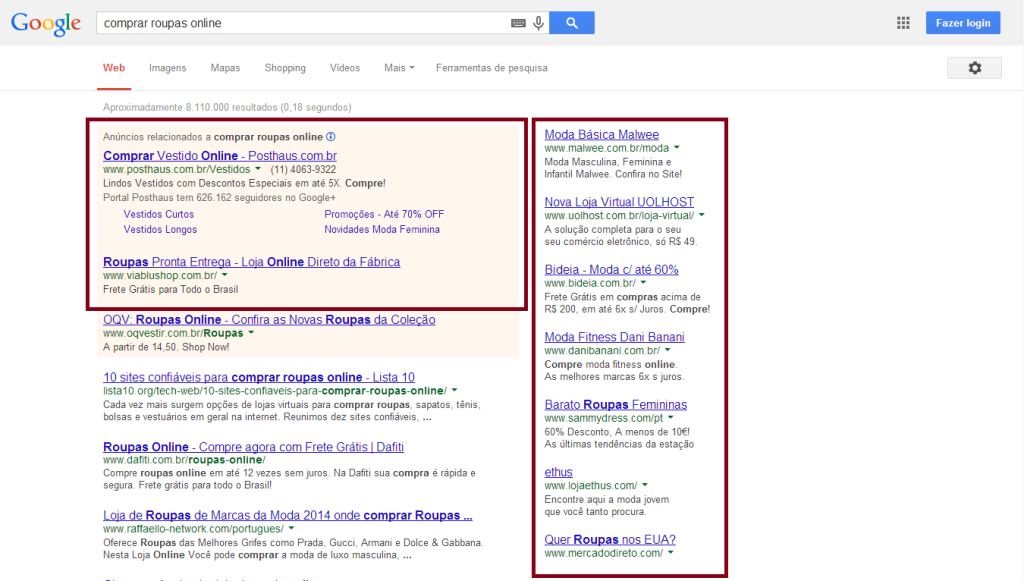Open Loja de Roupas de Marcas result
The image size is (1024, 581).
(287, 516)
